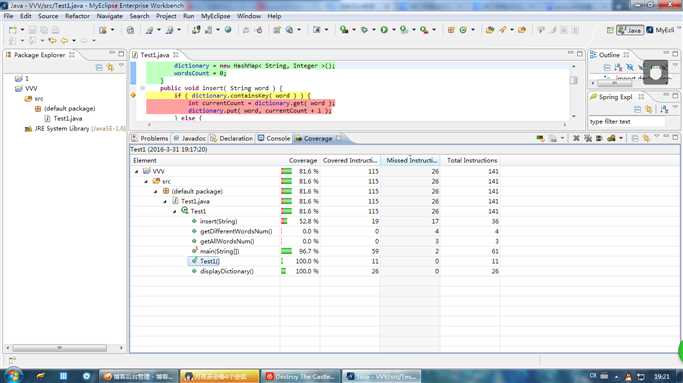Click Remove Session X icon in Coverage view

[x=576, y=138]
